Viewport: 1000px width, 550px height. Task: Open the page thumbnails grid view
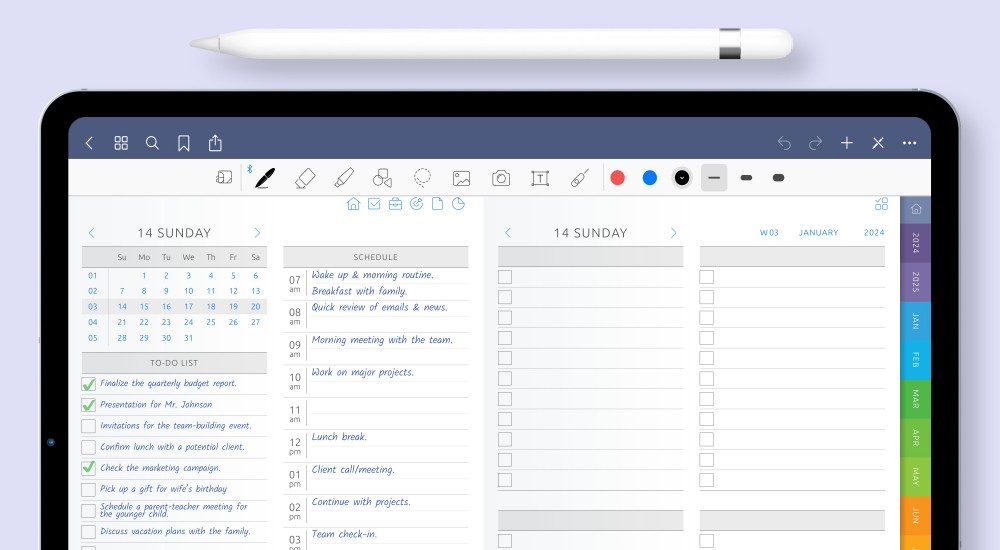[x=121, y=143]
